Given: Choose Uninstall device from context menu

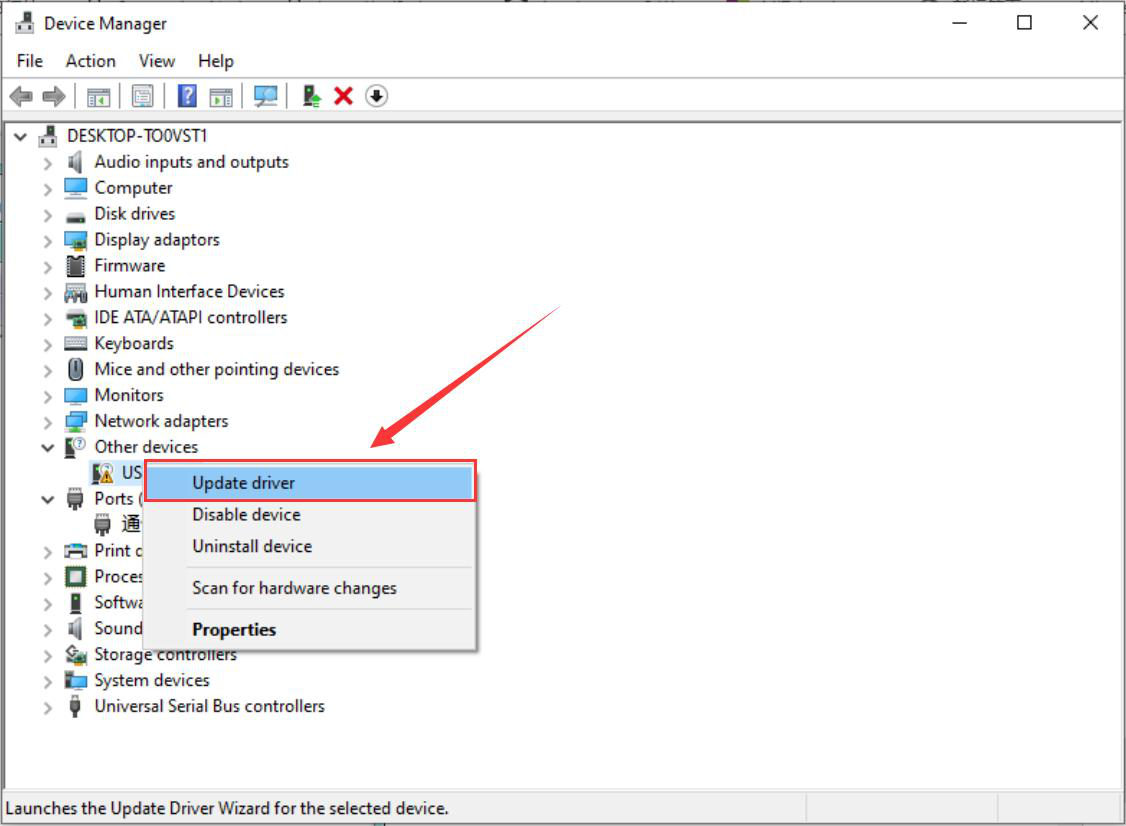Looking at the screenshot, I should [x=310, y=546].
